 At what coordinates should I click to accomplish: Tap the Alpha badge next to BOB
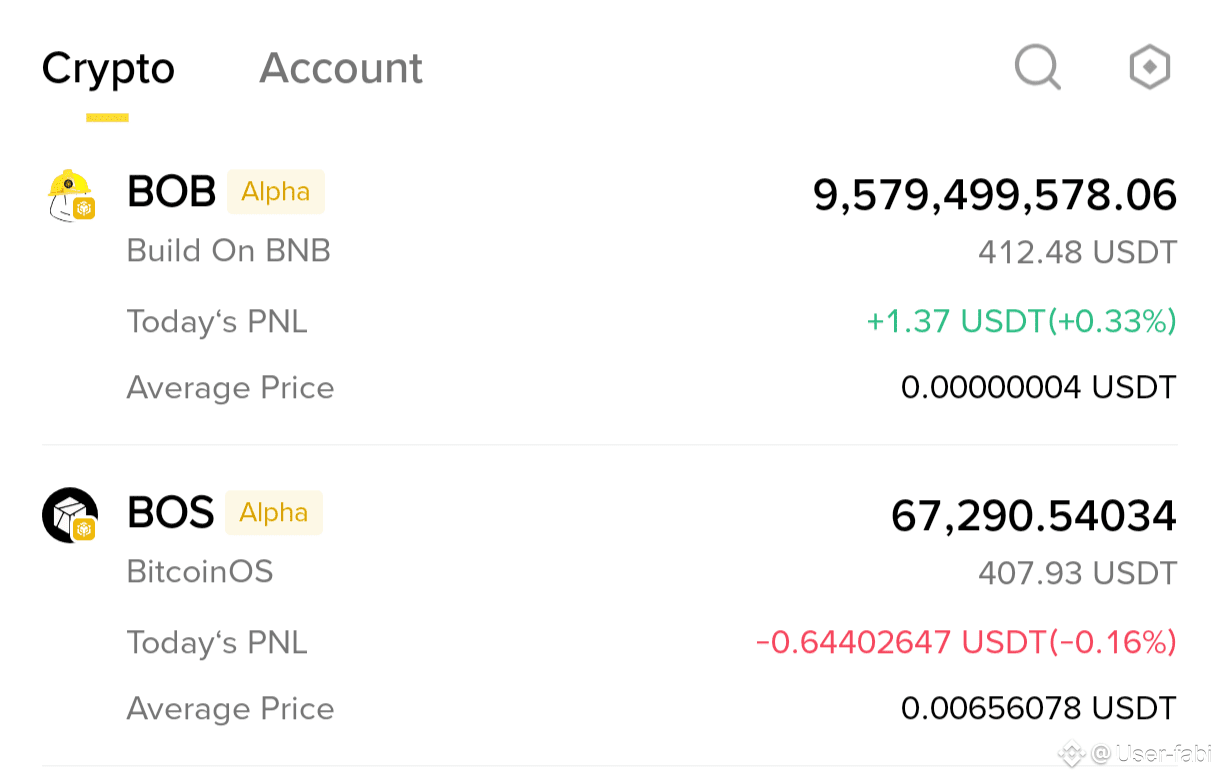click(x=276, y=191)
